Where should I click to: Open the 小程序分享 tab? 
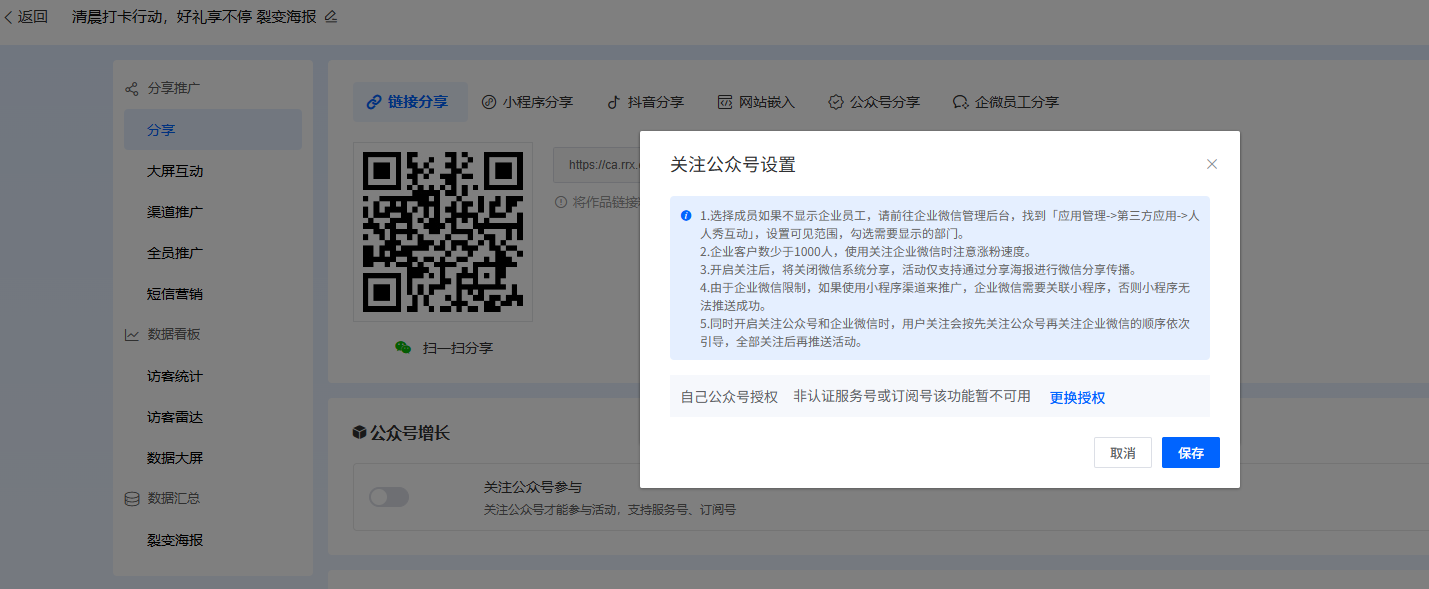[x=527, y=102]
